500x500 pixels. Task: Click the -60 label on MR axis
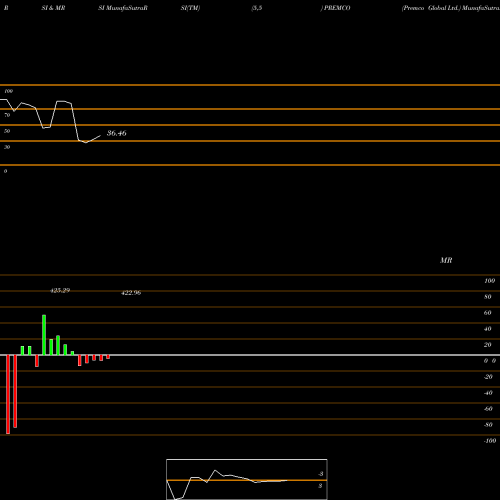click(x=488, y=409)
